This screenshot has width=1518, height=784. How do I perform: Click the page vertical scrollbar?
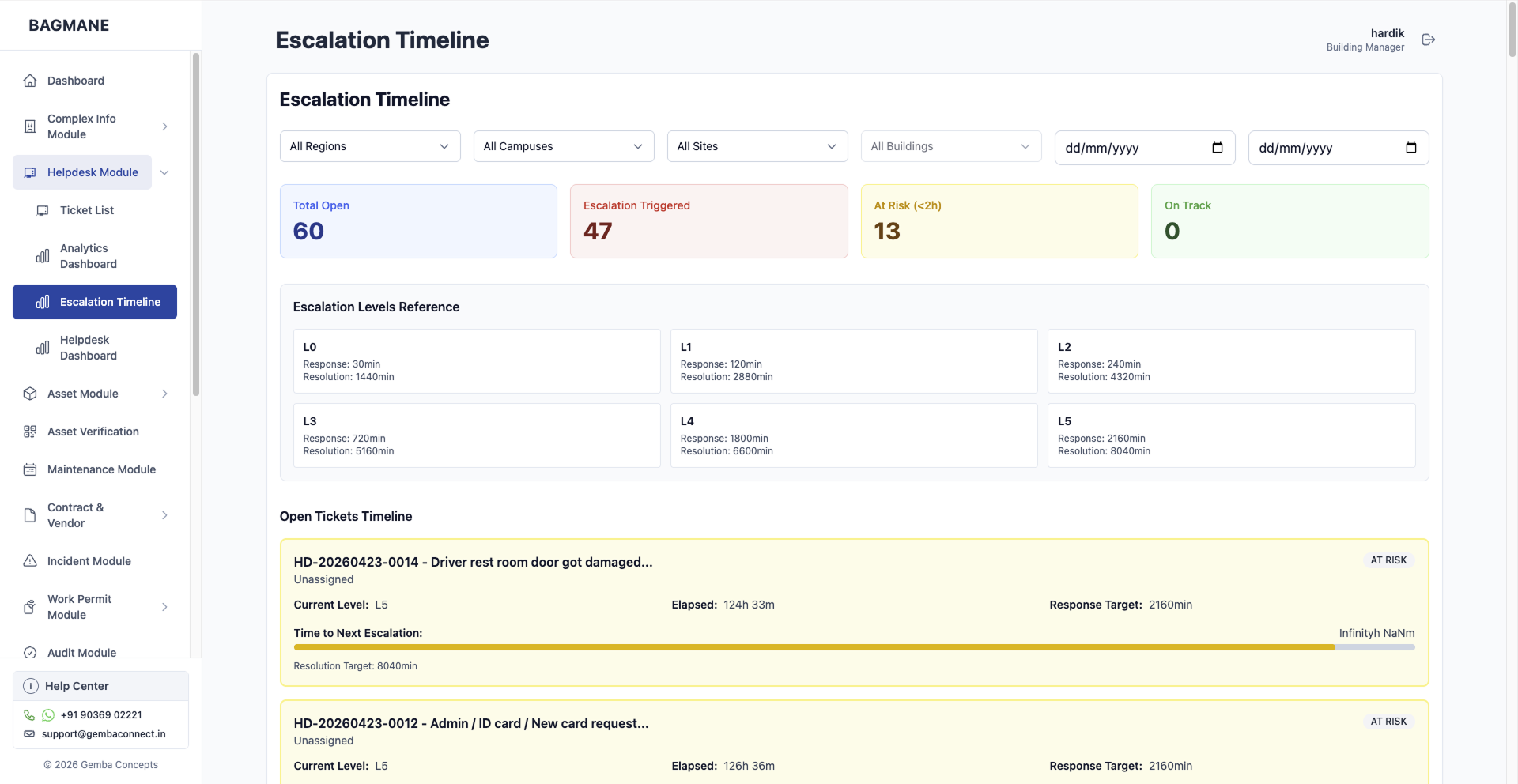[x=1512, y=30]
